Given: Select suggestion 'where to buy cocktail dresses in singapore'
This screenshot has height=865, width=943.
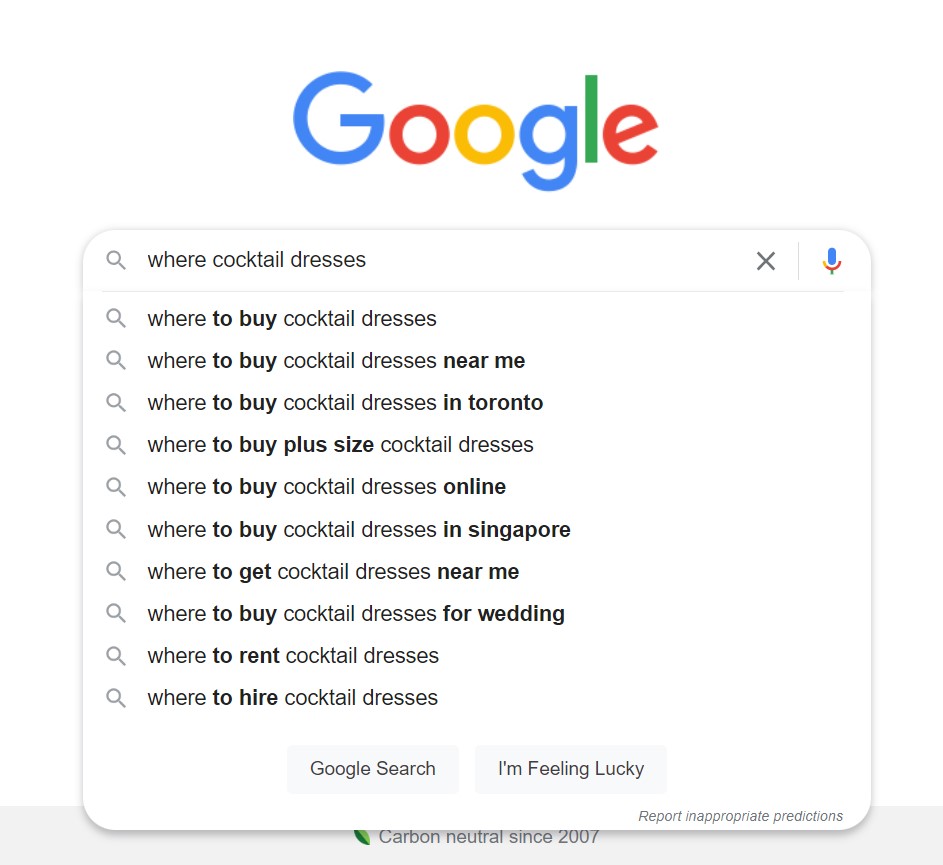Looking at the screenshot, I should tap(358, 529).
